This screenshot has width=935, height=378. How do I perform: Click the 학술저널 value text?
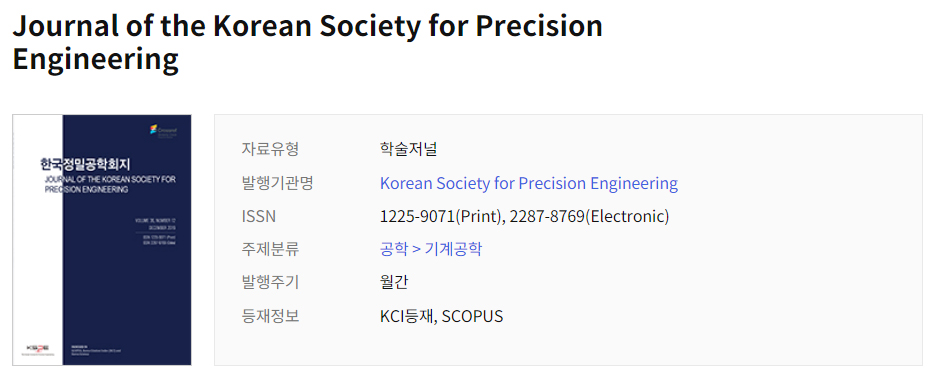tap(408, 148)
